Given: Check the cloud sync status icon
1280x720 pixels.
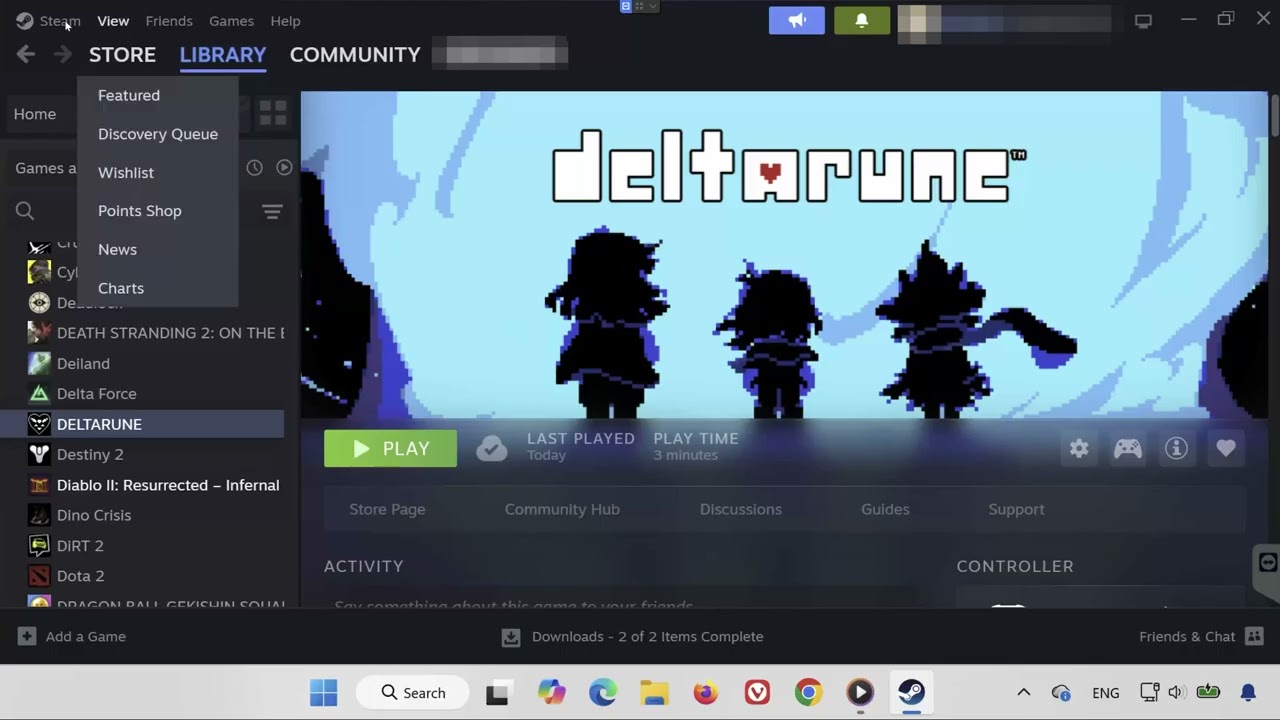Looking at the screenshot, I should [x=491, y=448].
